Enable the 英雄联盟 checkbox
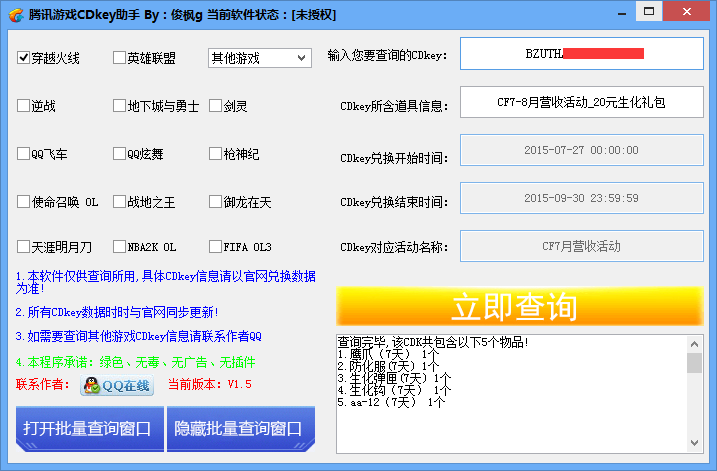The image size is (717, 471). pos(120,58)
